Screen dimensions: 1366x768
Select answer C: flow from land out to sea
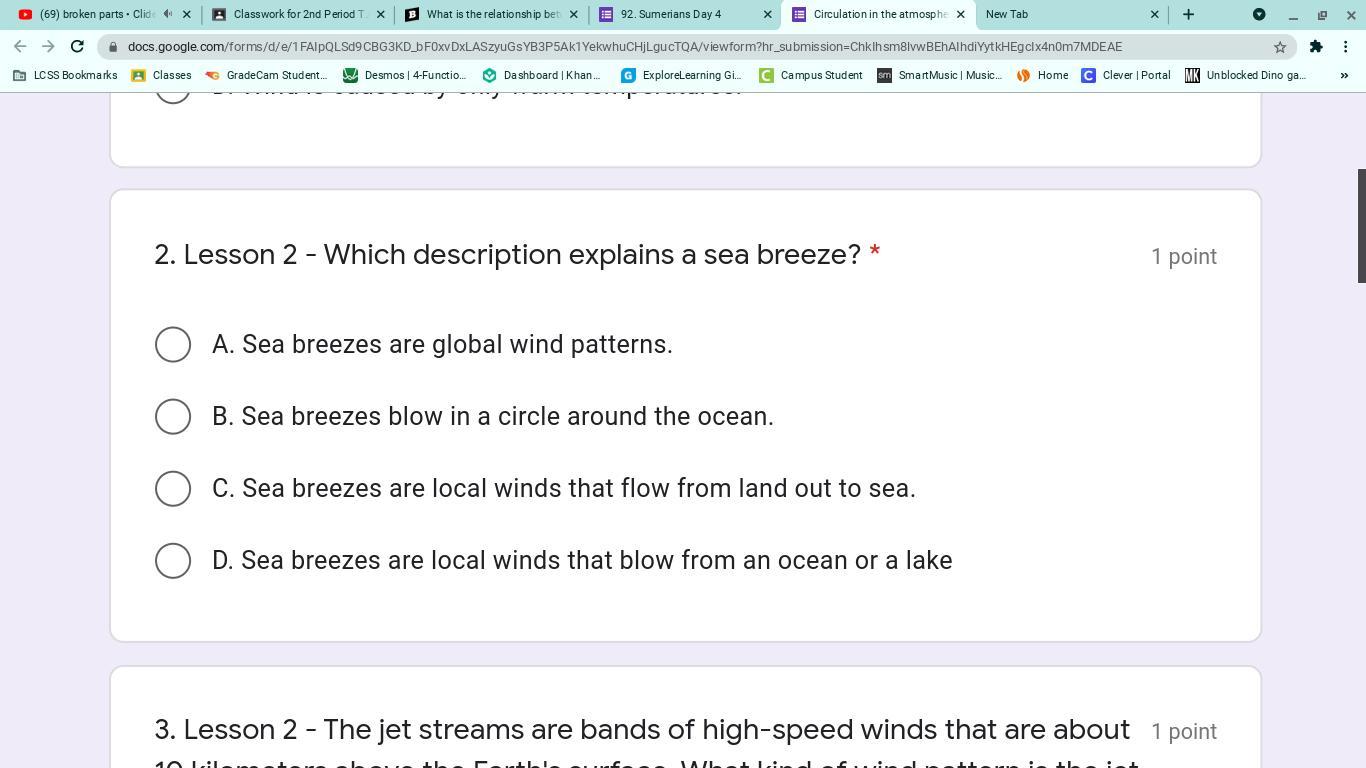[x=173, y=488]
